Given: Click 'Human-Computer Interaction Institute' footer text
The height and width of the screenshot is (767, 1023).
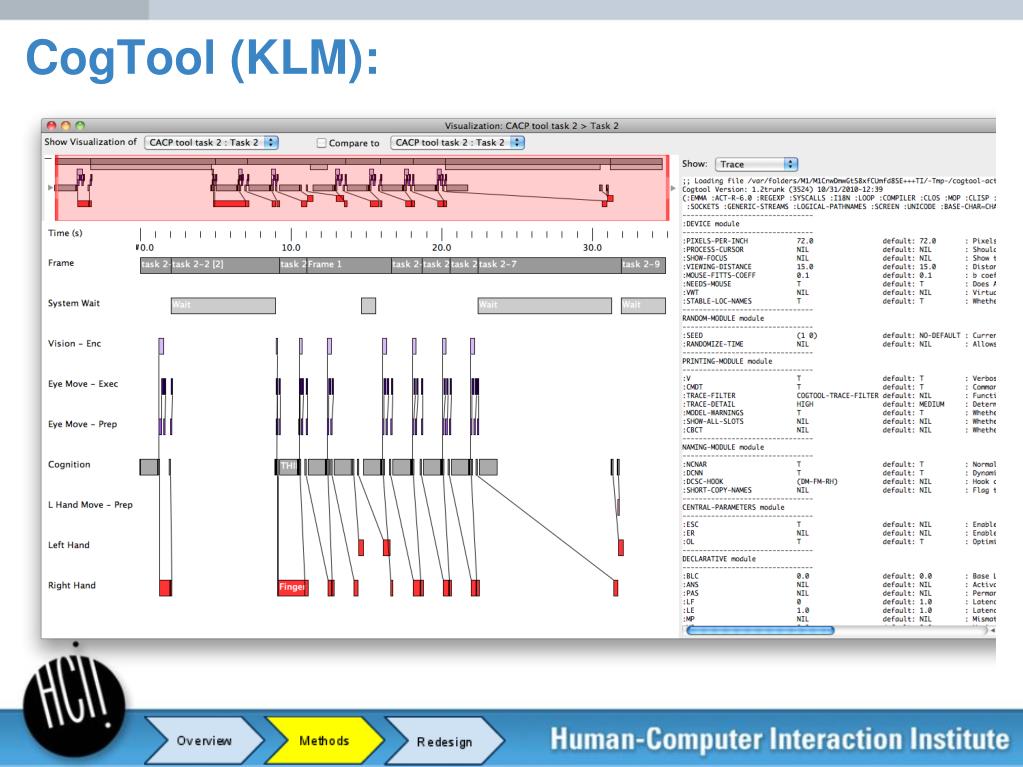Looking at the screenshot, I should [779, 740].
